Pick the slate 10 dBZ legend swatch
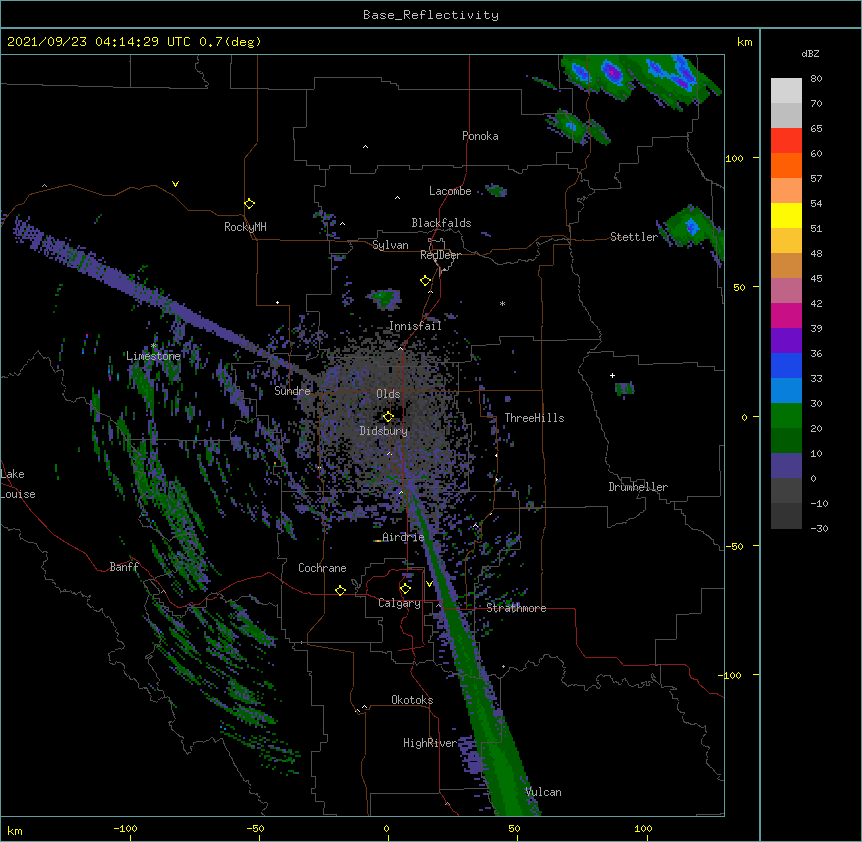Viewport: 862px width, 842px height. pyautogui.click(x=786, y=466)
